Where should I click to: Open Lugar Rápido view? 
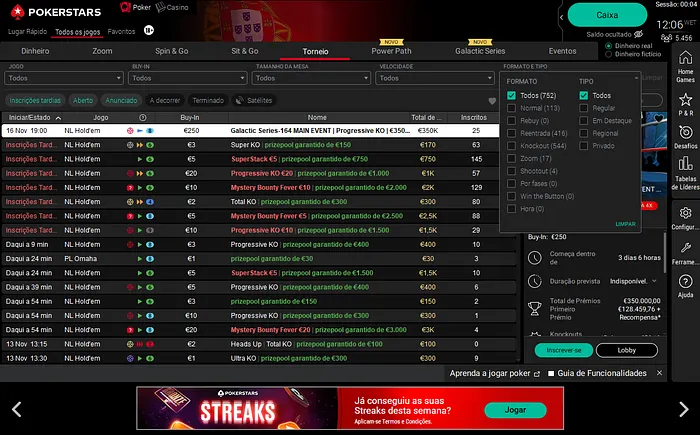click(x=27, y=31)
